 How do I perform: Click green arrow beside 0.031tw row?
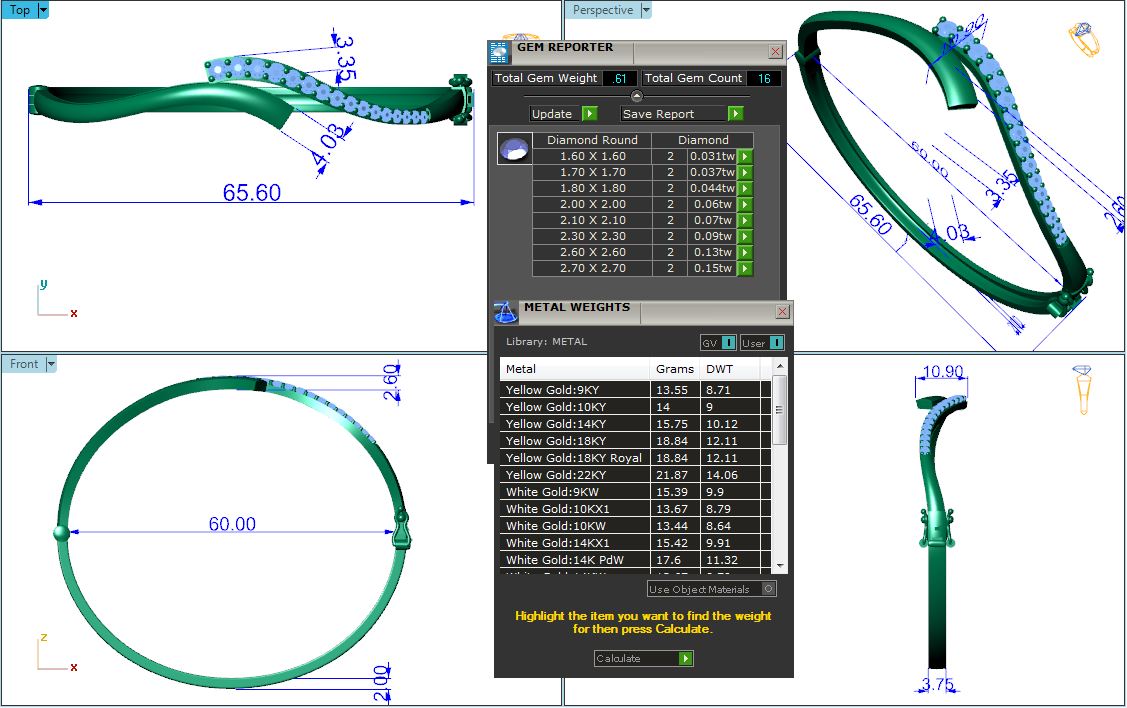tap(745, 156)
